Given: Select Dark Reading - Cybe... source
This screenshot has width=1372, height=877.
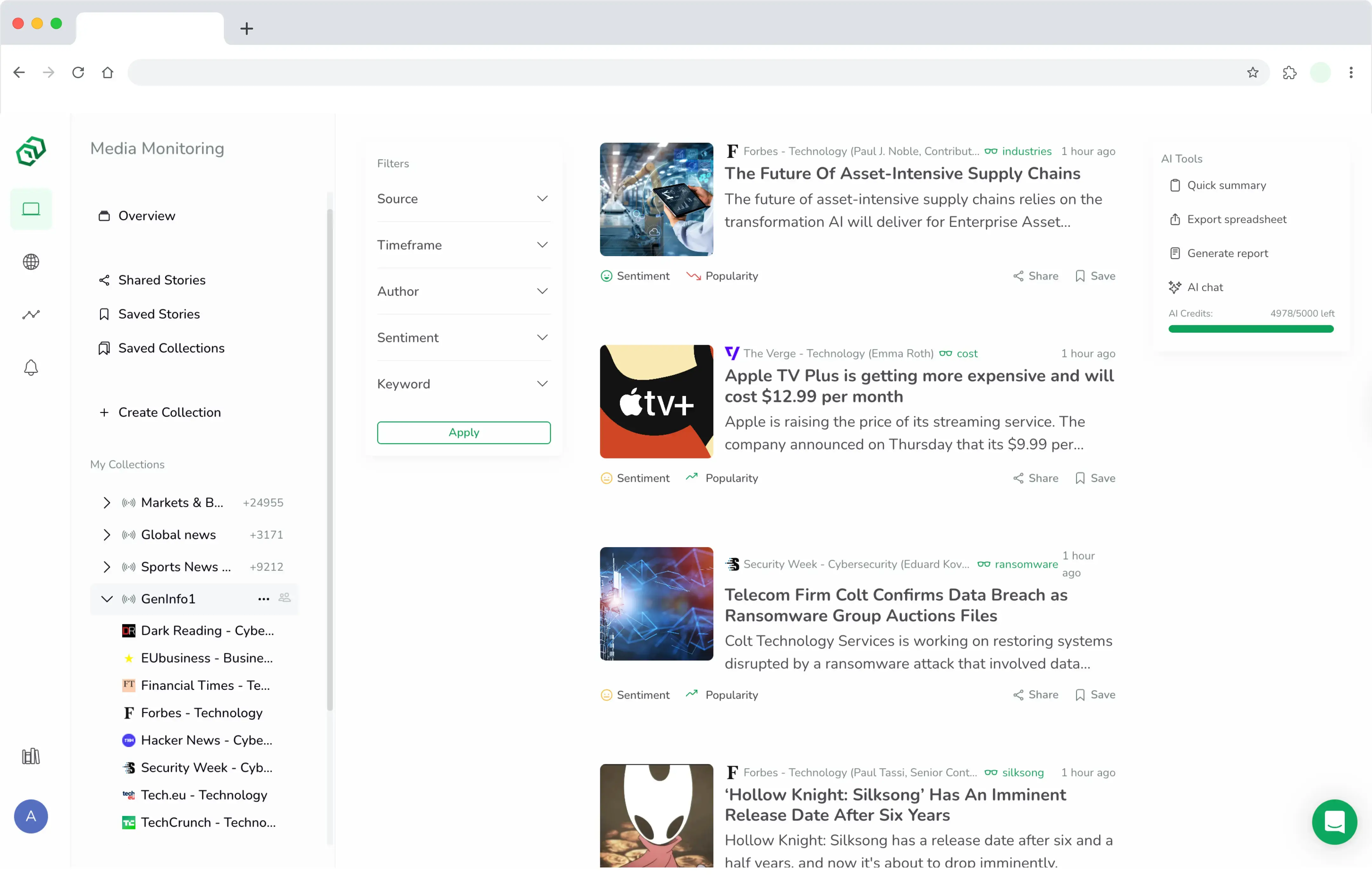Looking at the screenshot, I should [198, 630].
